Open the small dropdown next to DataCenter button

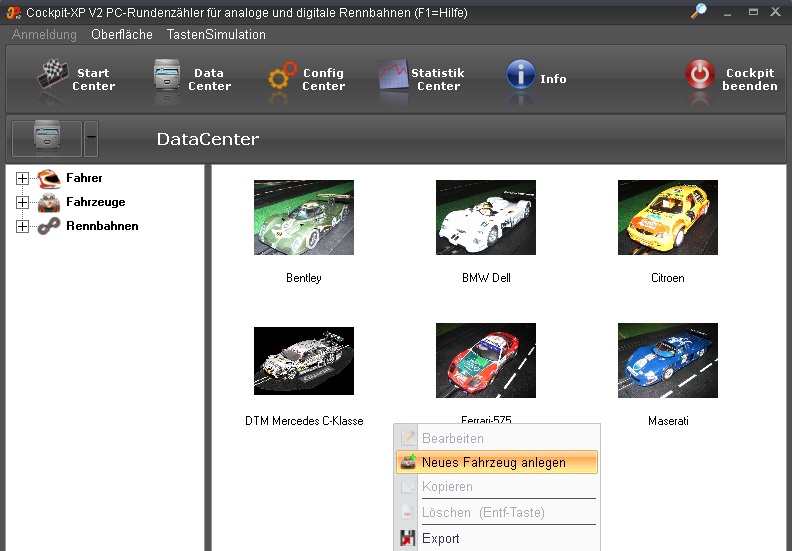[91, 138]
